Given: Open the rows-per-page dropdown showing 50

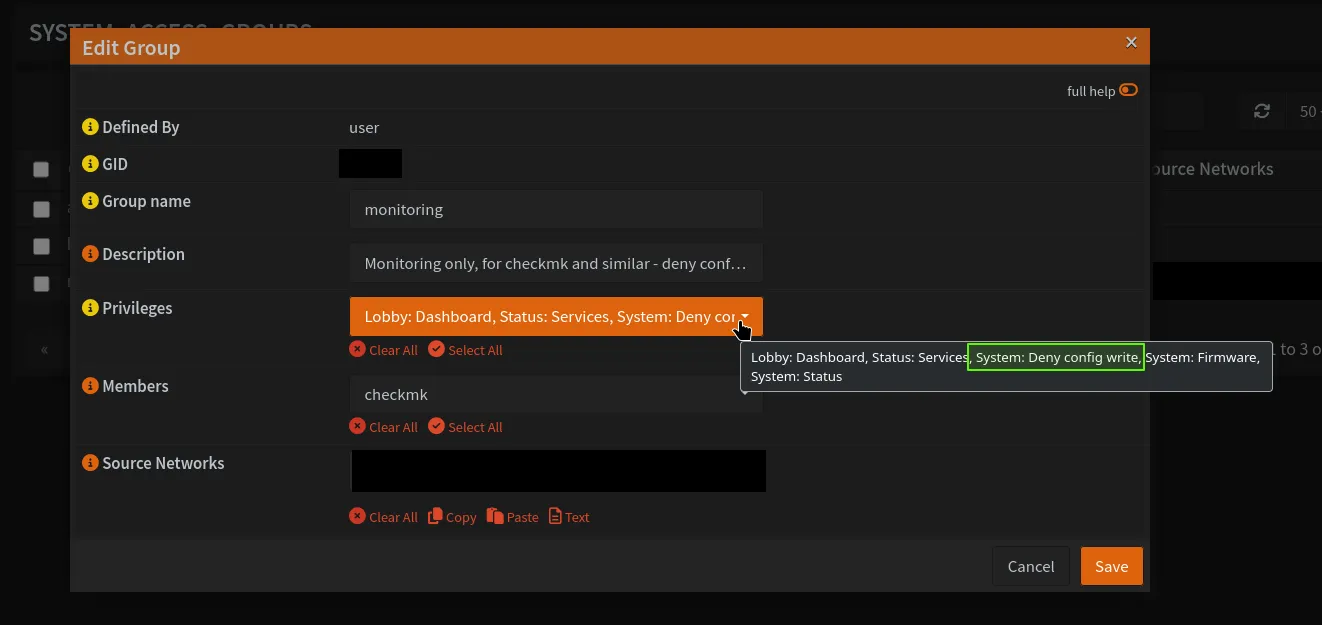Looking at the screenshot, I should pyautogui.click(x=1306, y=111).
